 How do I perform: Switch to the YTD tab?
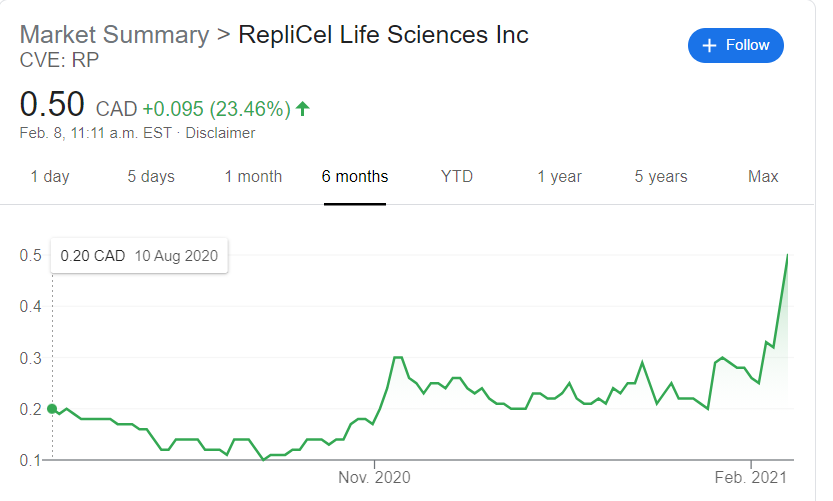tap(457, 177)
